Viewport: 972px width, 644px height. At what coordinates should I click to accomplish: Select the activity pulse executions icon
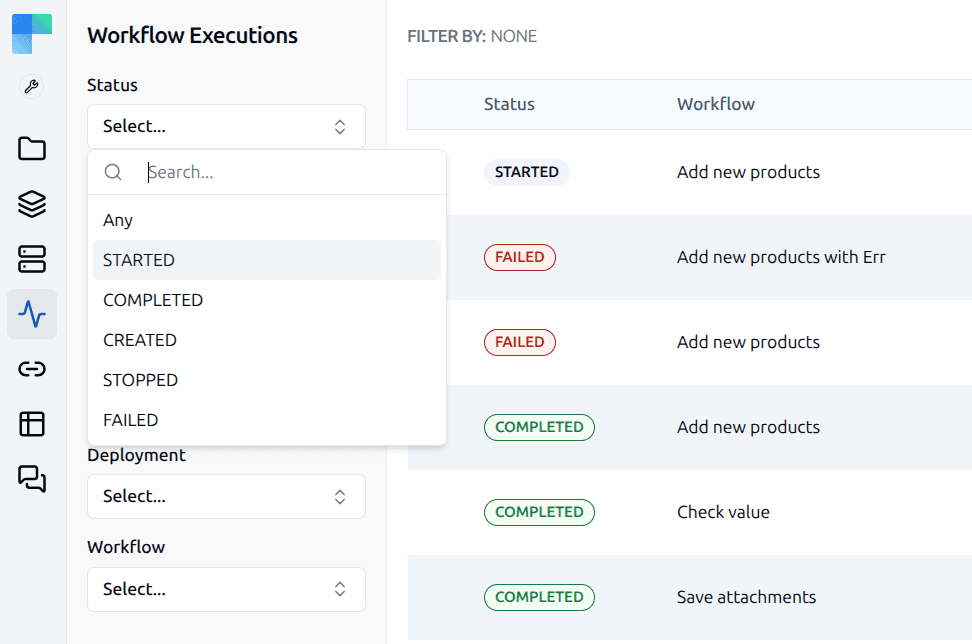(x=32, y=314)
